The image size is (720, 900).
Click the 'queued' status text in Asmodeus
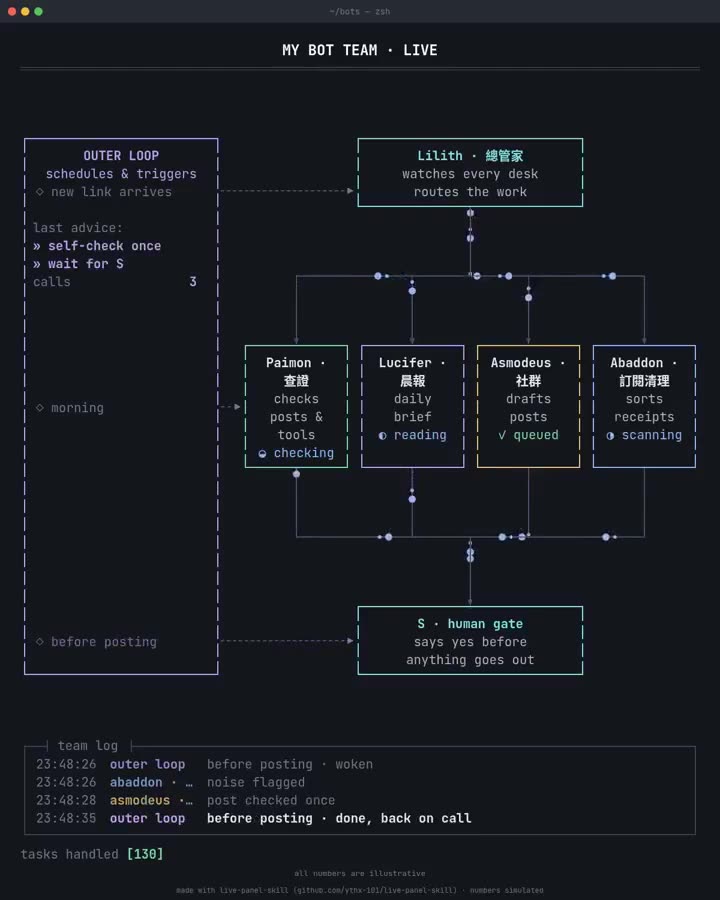tap(536, 435)
